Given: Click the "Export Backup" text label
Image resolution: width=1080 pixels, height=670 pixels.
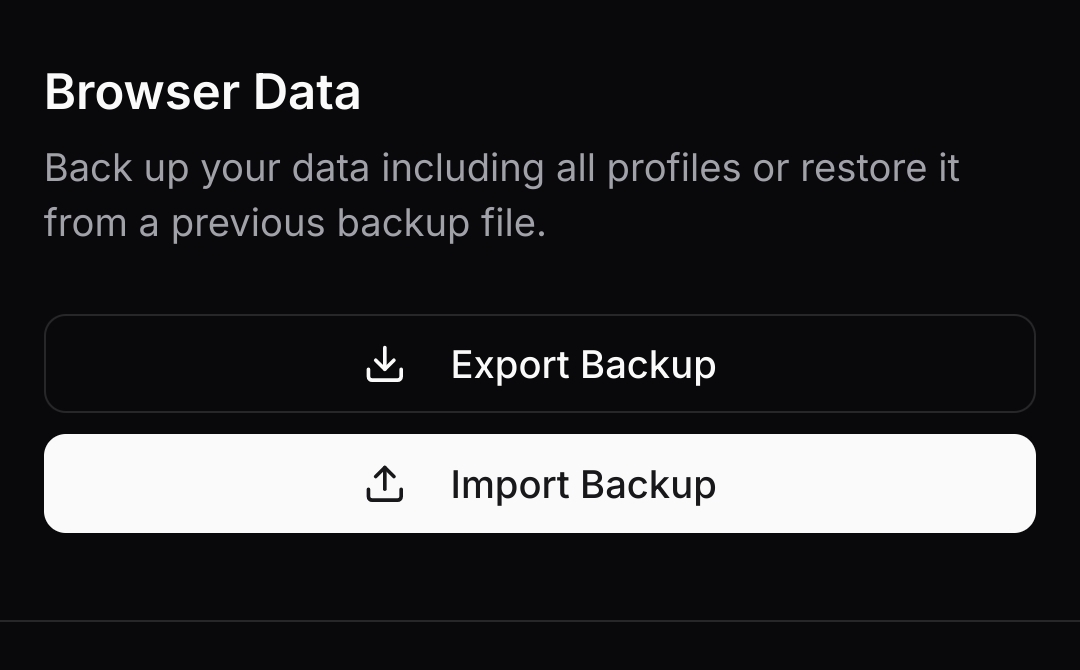Looking at the screenshot, I should click(583, 364).
